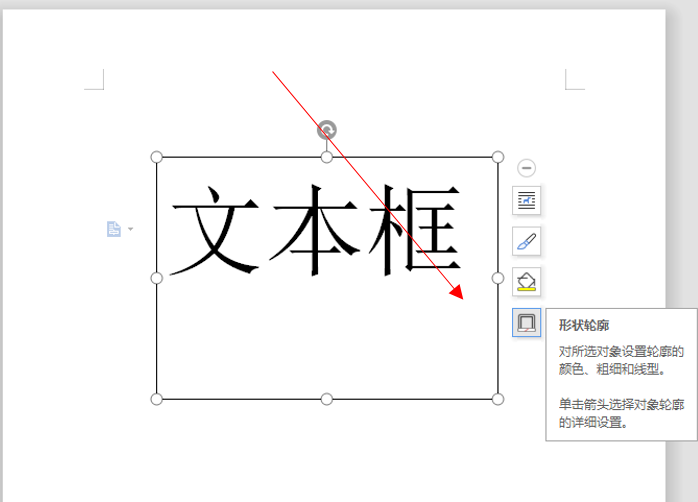
Task: Click the top-right corner resize handle
Action: 498,157
